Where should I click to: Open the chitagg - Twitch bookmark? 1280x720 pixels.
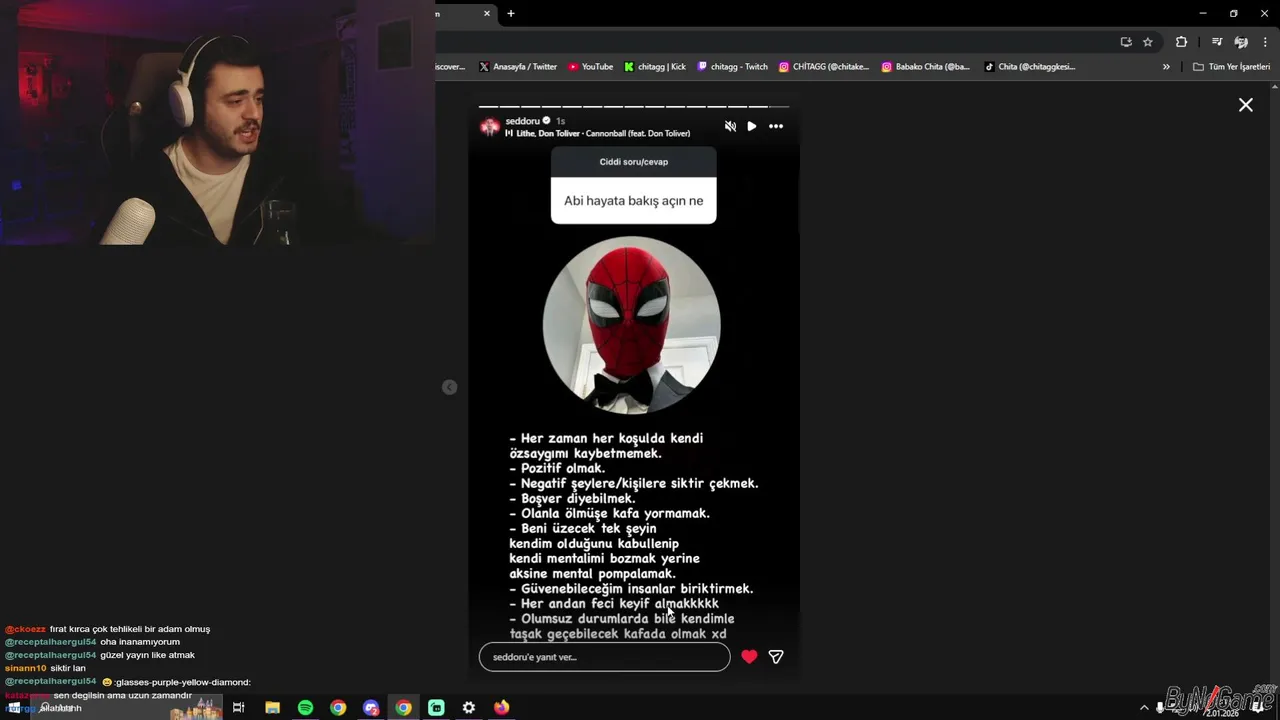pyautogui.click(x=732, y=67)
